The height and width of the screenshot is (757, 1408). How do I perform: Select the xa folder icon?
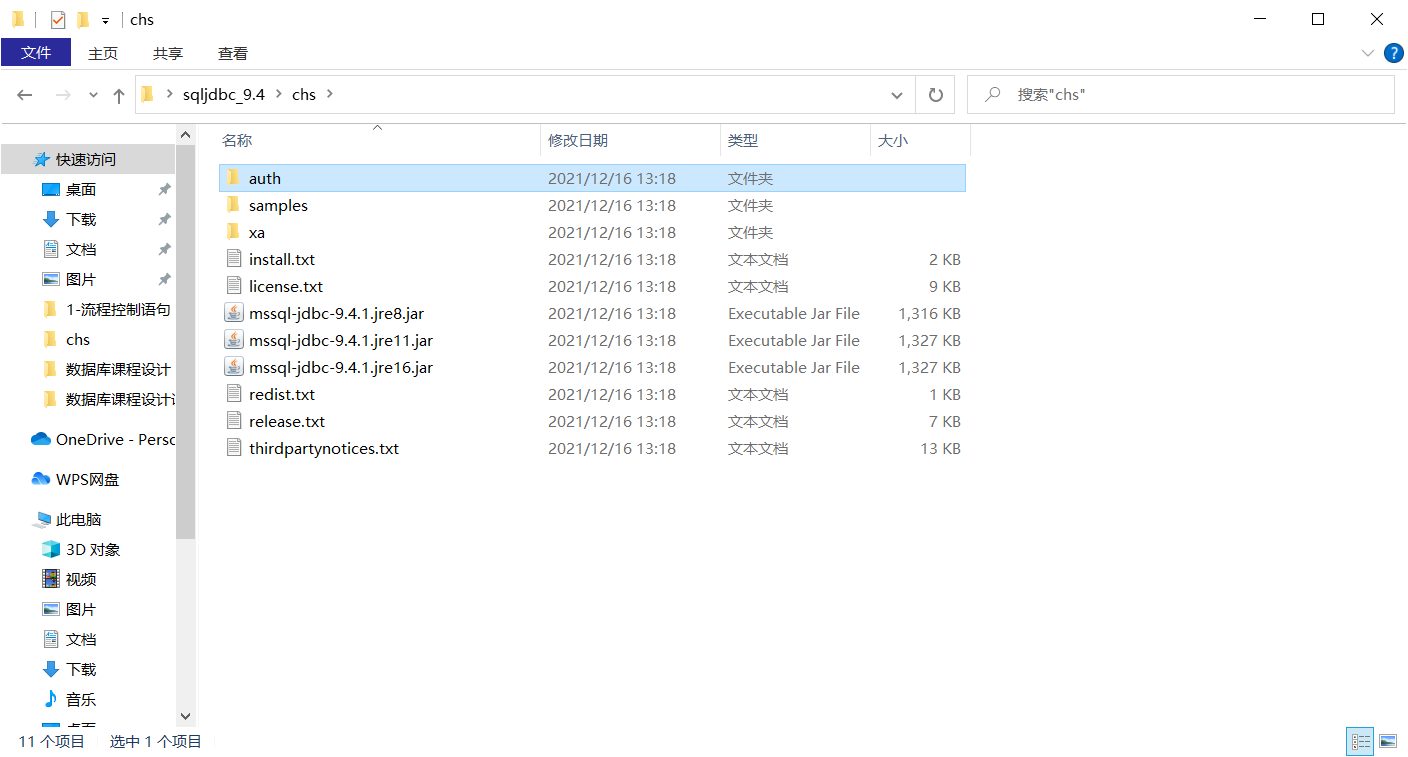point(233,232)
